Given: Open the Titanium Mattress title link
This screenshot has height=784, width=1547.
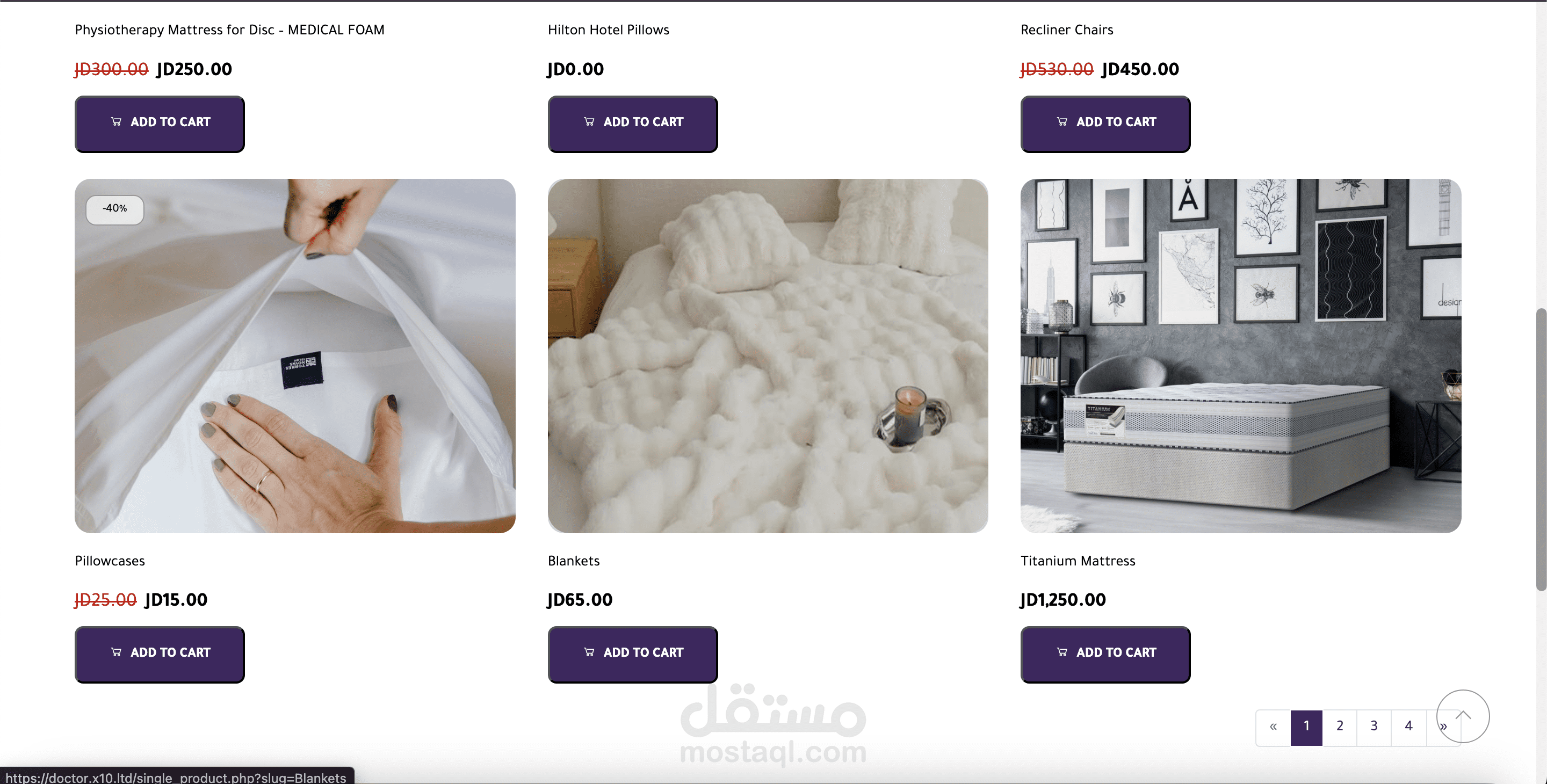Looking at the screenshot, I should 1078,561.
